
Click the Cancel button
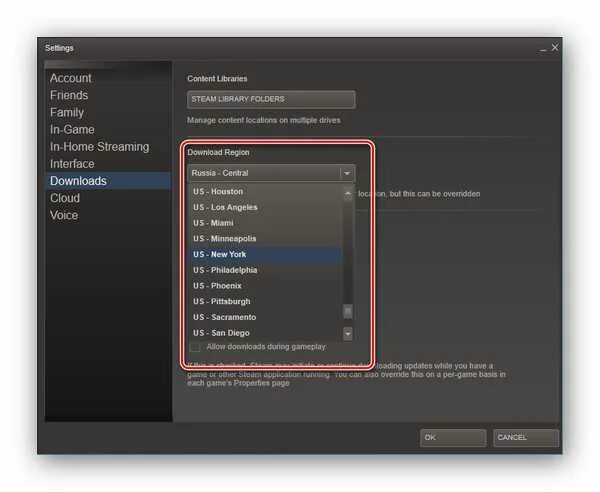tap(526, 438)
